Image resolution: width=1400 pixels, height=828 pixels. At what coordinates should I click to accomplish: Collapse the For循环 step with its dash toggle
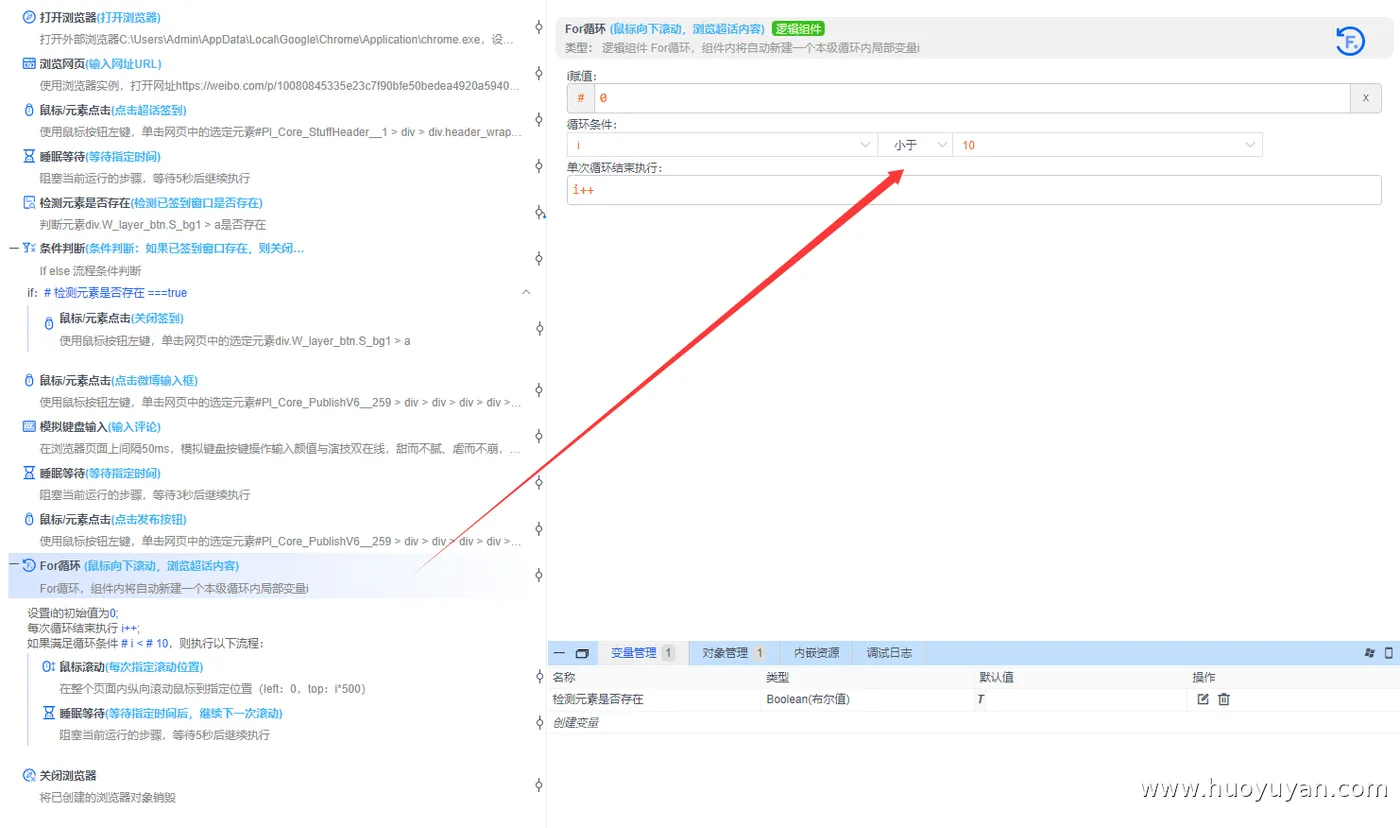point(13,566)
